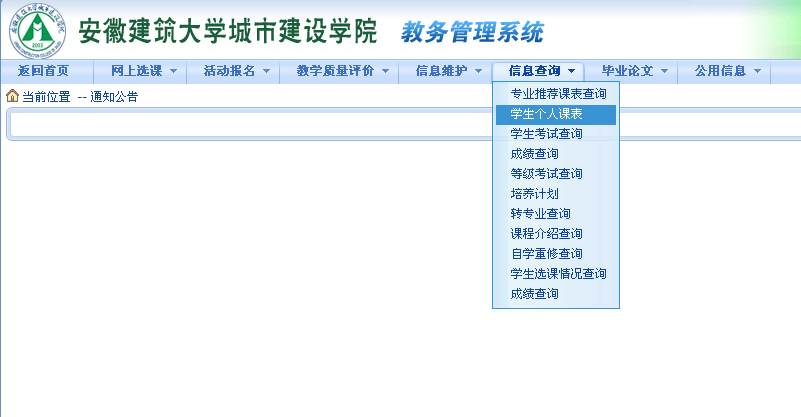Open 培养计划 from the dropdown list
Image resolution: width=801 pixels, height=417 pixels.
(534, 194)
